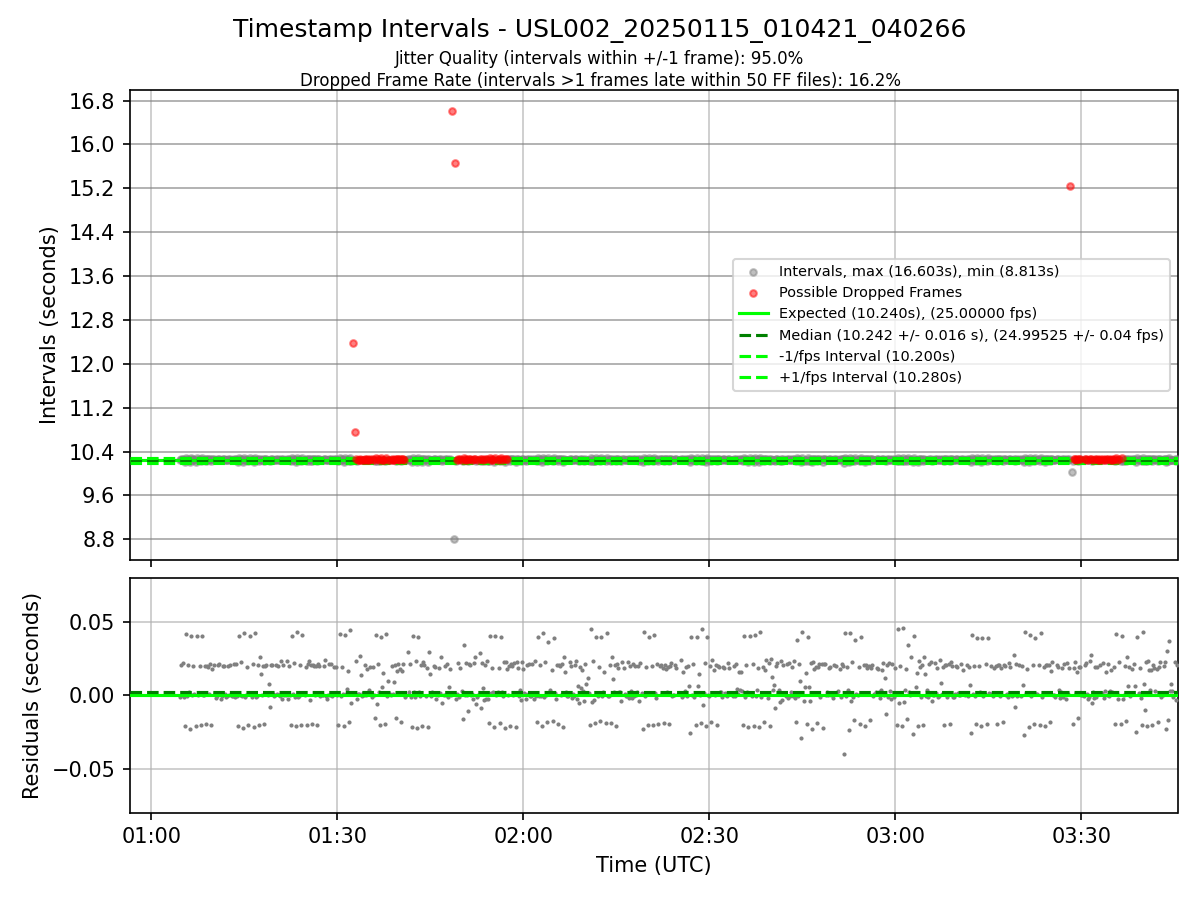This screenshot has width=1200, height=900.
Task: Click the '9.6' y-axis tick label
Action: click(100, 496)
